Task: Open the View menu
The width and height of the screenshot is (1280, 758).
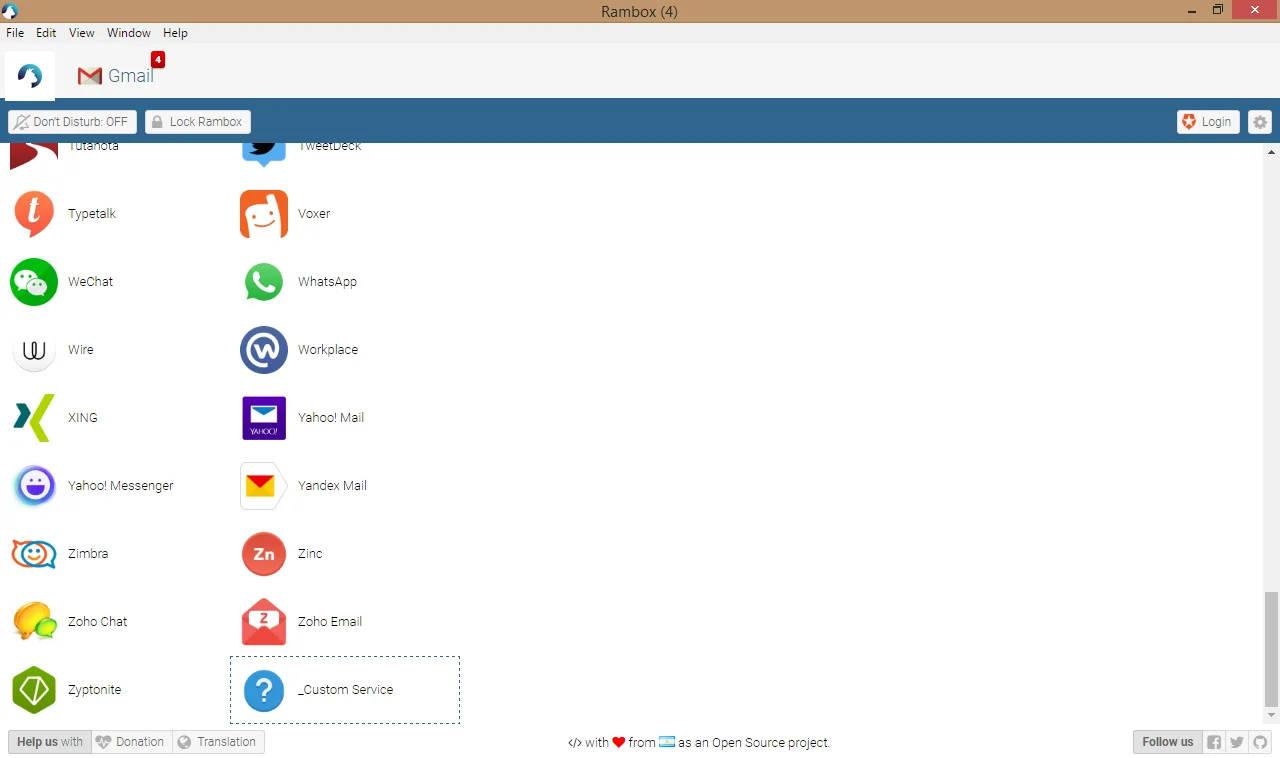Action: 82,33
